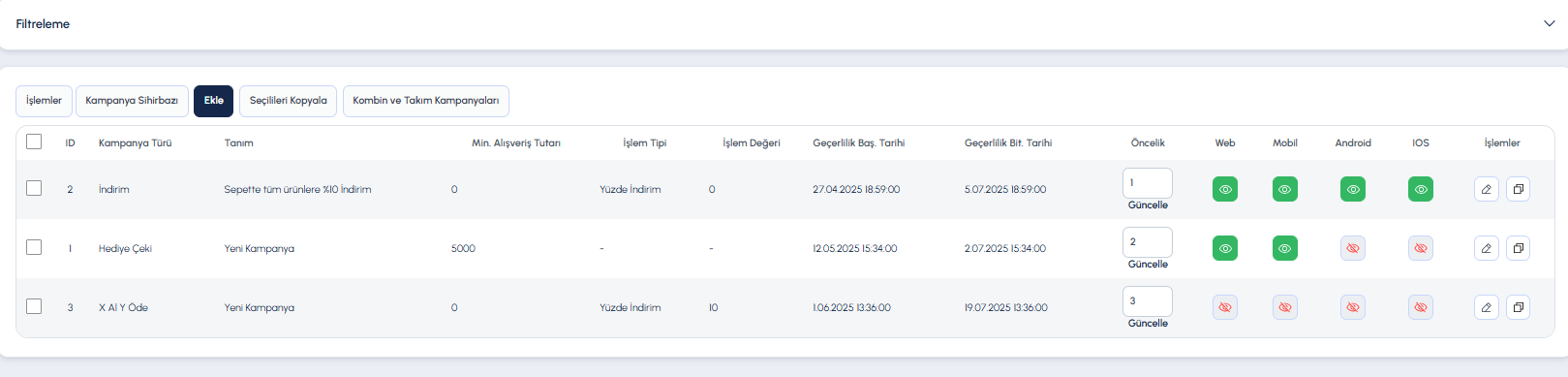Enable IOS visibility for X Al Y Öde
This screenshot has width=1568, height=377.
[x=1421, y=307]
